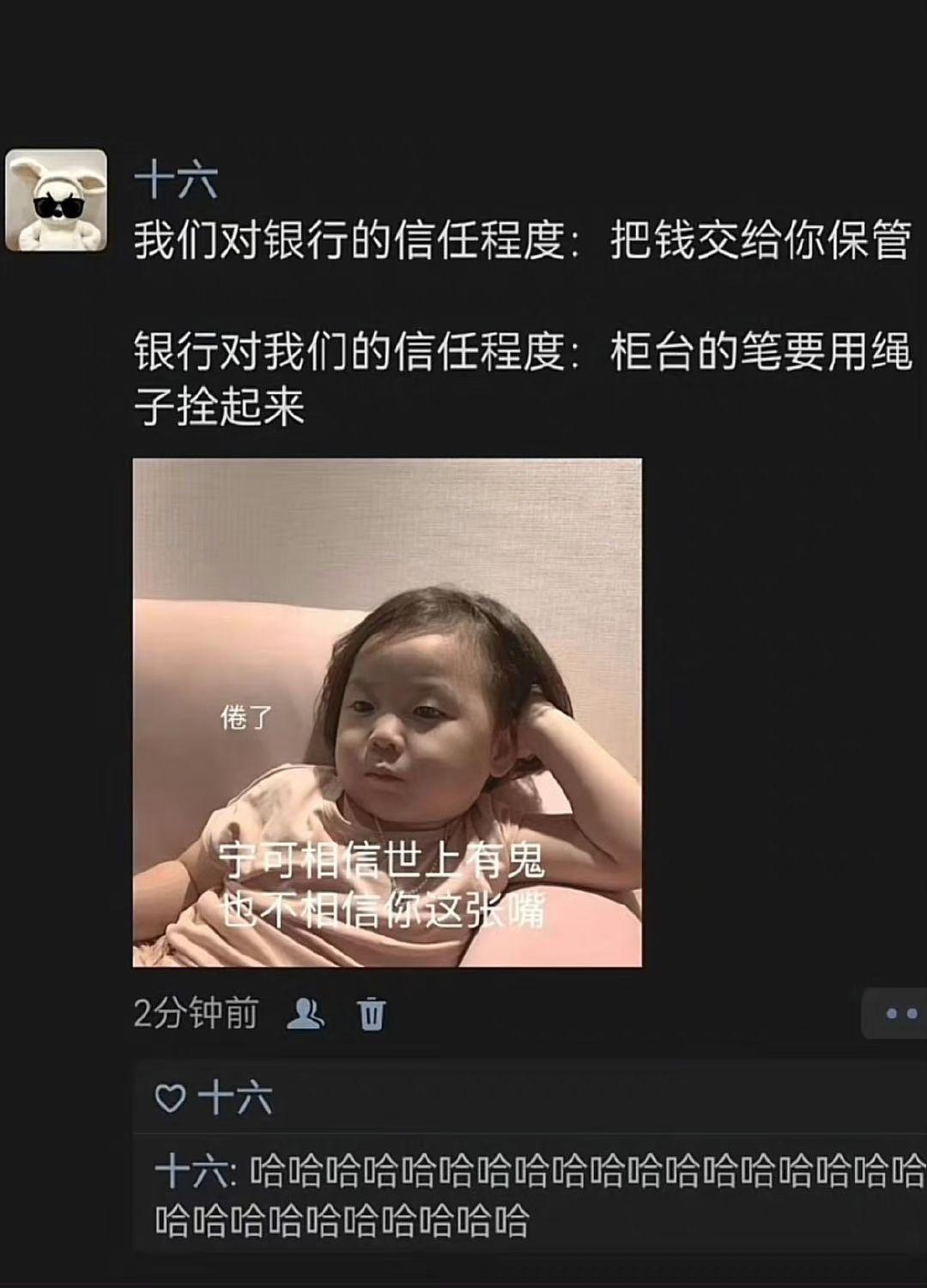
Task: Click meme subtitle 宁可相信世上有鬼
Action: tap(382, 861)
